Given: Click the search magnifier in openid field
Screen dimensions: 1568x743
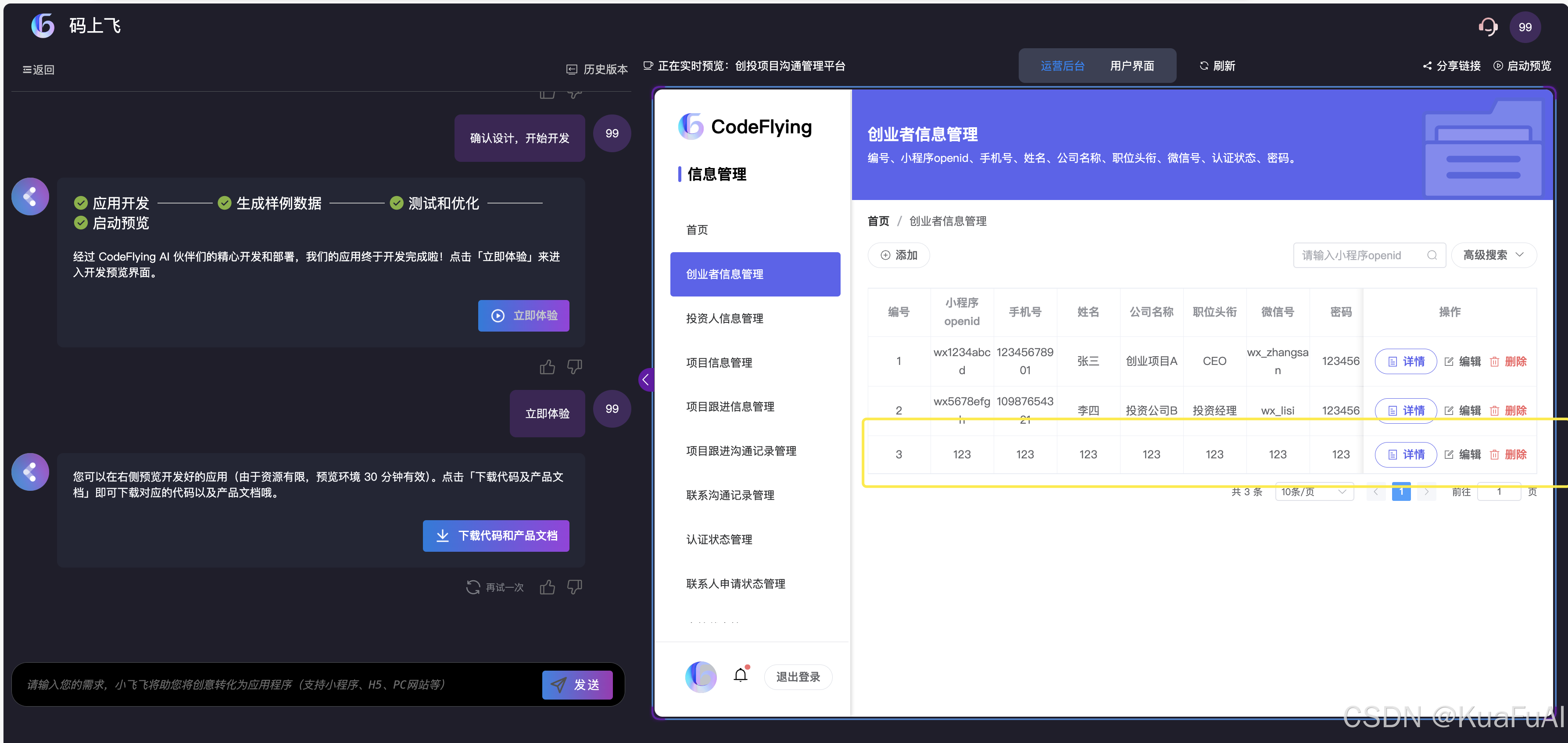Looking at the screenshot, I should coord(1432,255).
